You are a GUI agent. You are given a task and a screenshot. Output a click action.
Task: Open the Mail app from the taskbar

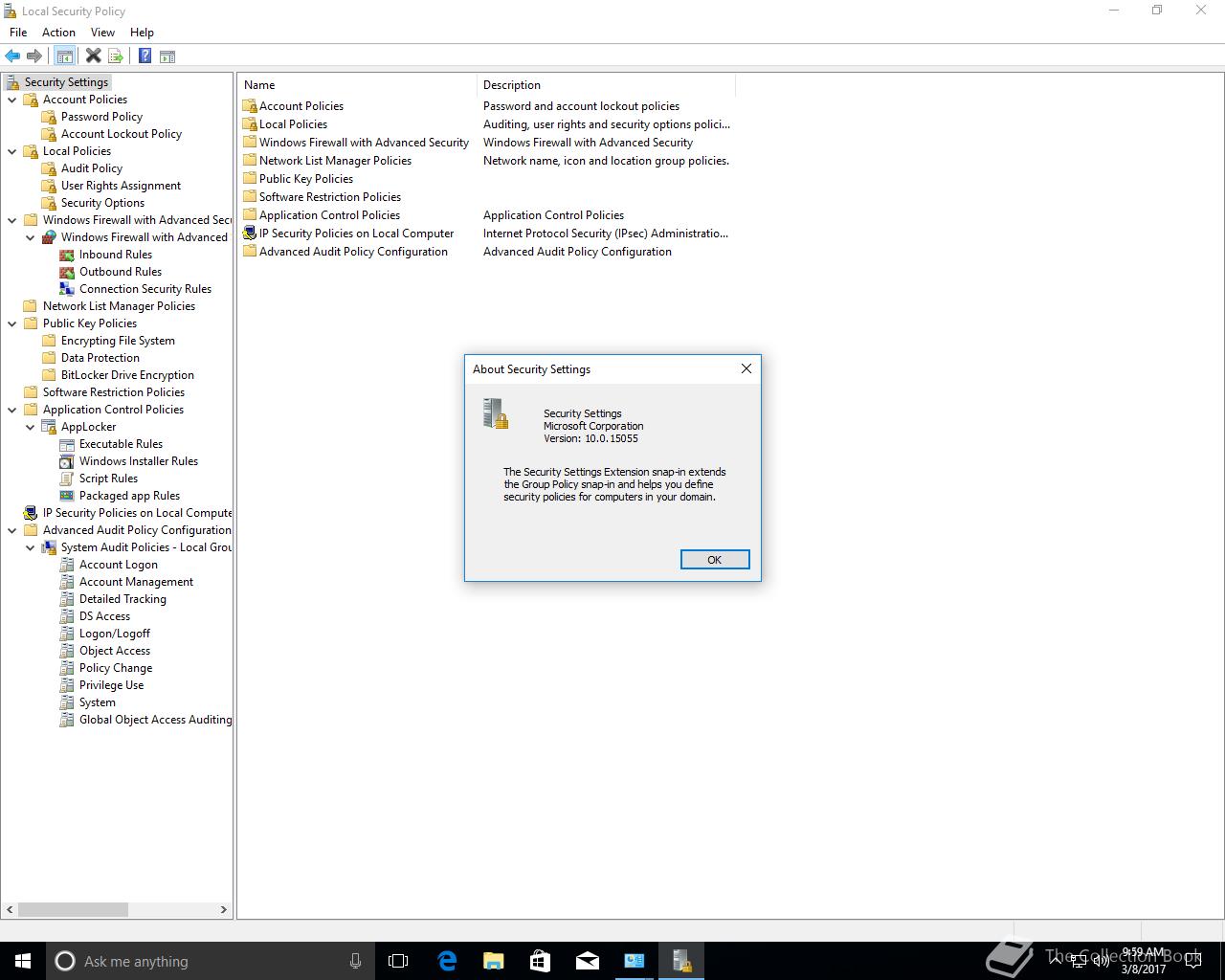(x=588, y=961)
